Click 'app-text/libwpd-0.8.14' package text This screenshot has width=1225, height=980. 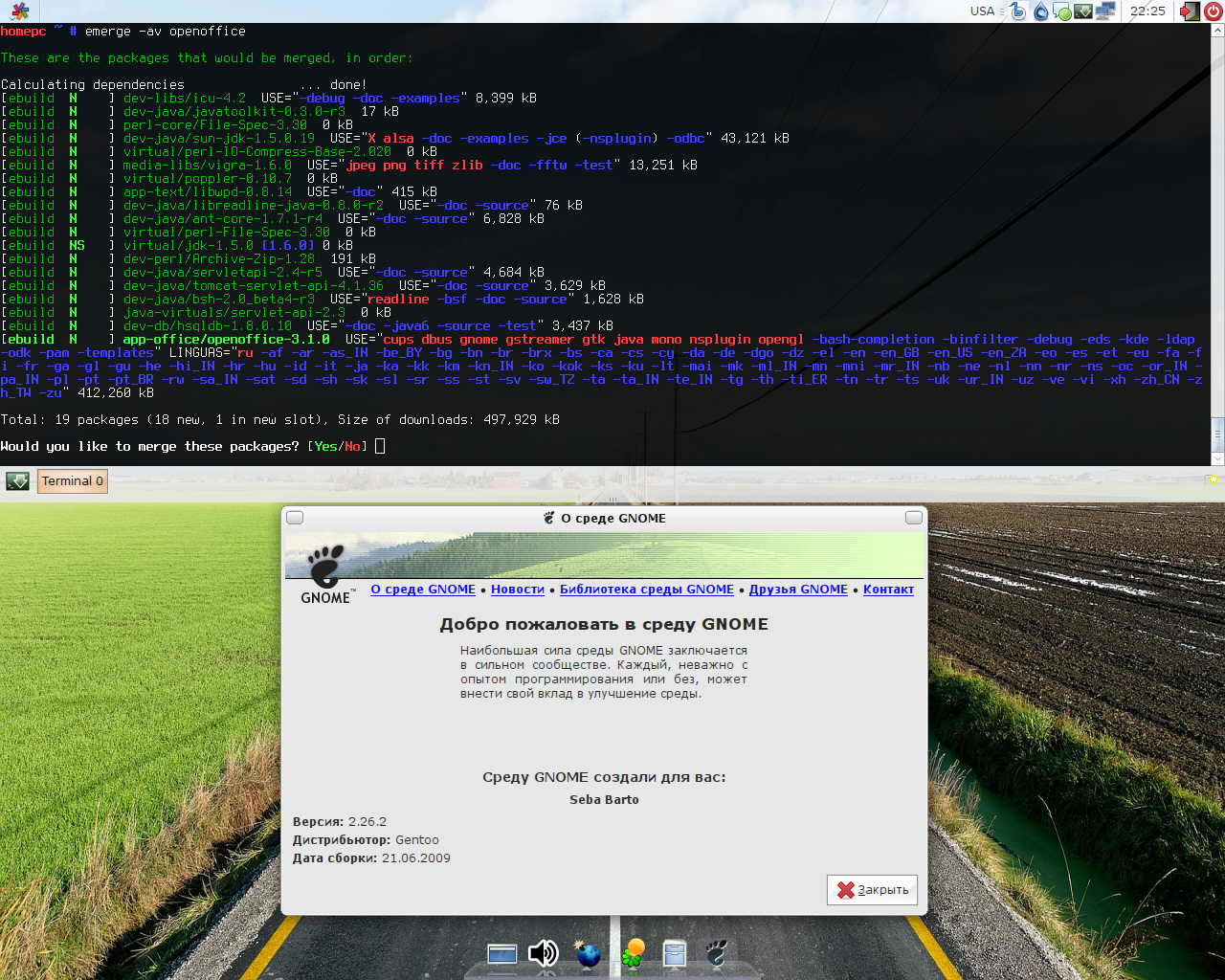coord(207,191)
